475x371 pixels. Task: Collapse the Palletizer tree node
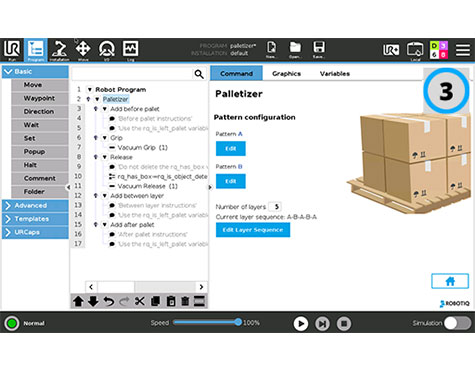tap(97, 99)
